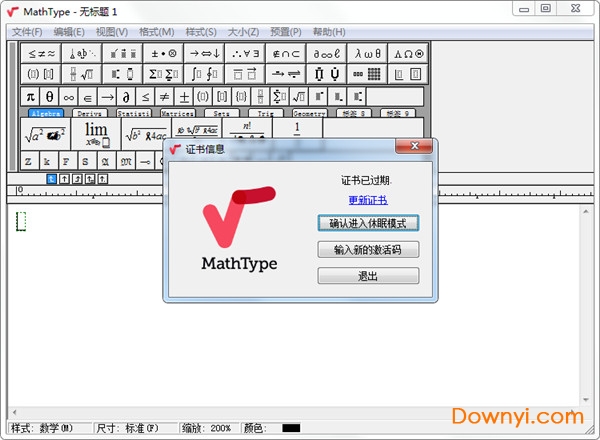Click the 退出 button in the dialog
Viewport: 600px width, 440px height.
point(368,276)
